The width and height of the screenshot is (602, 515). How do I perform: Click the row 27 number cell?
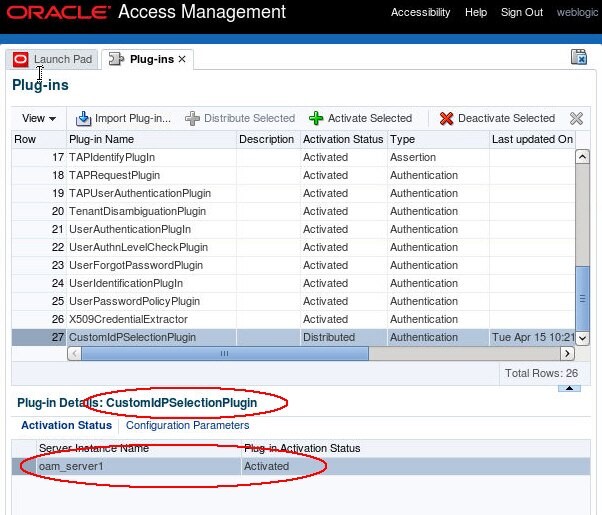coord(39,338)
